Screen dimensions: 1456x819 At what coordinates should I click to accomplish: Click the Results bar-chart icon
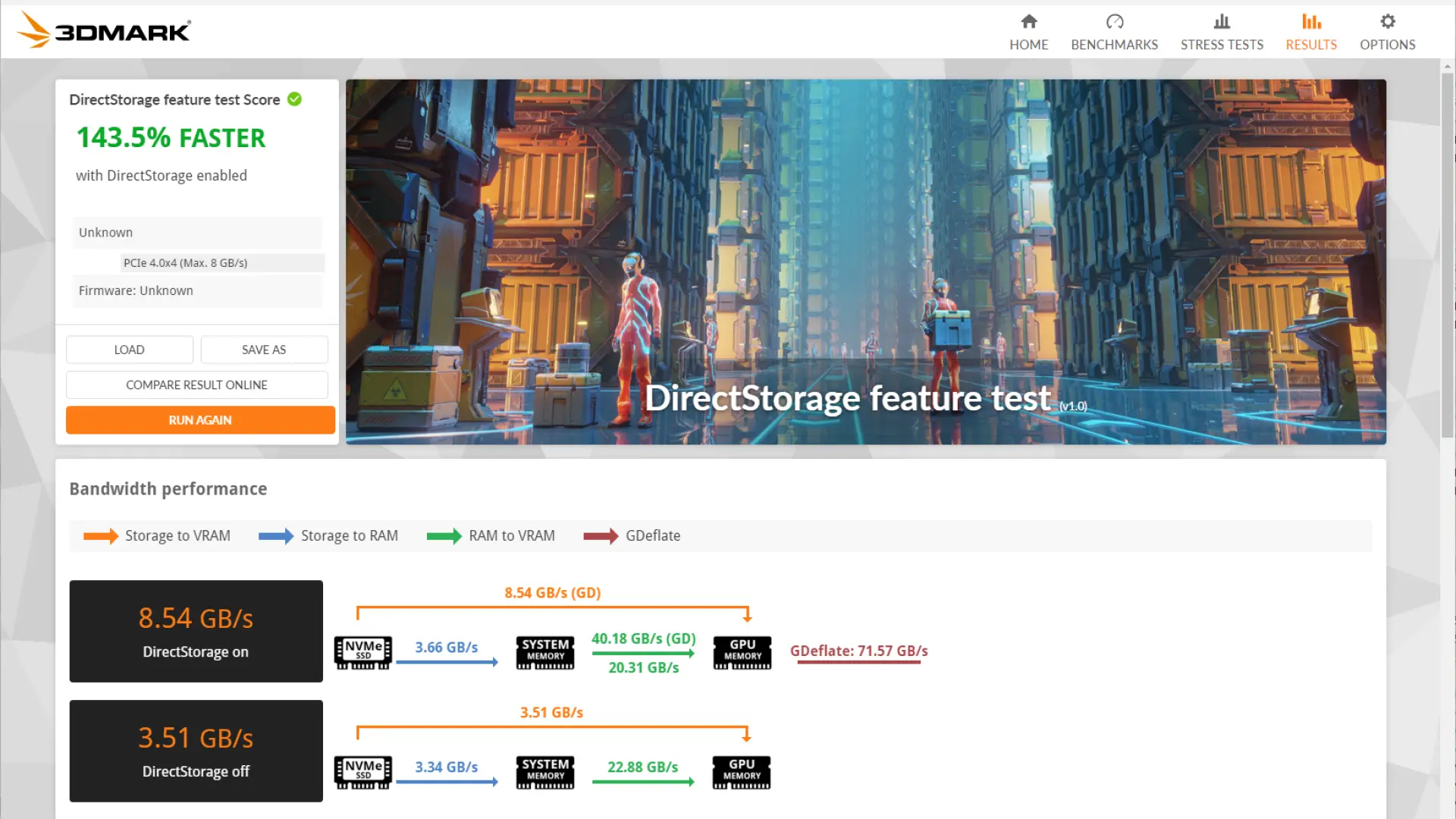[1311, 21]
